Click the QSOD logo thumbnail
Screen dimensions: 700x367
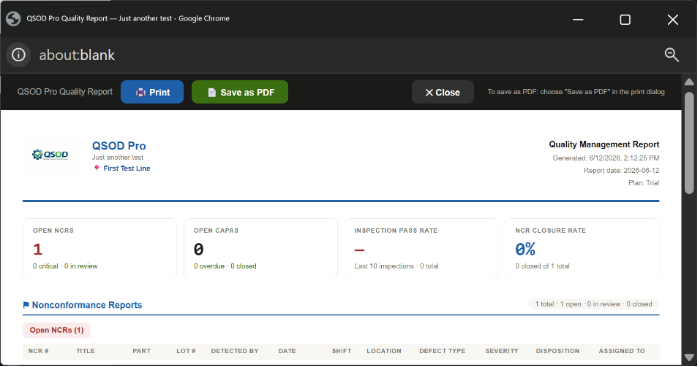pyautogui.click(x=50, y=155)
